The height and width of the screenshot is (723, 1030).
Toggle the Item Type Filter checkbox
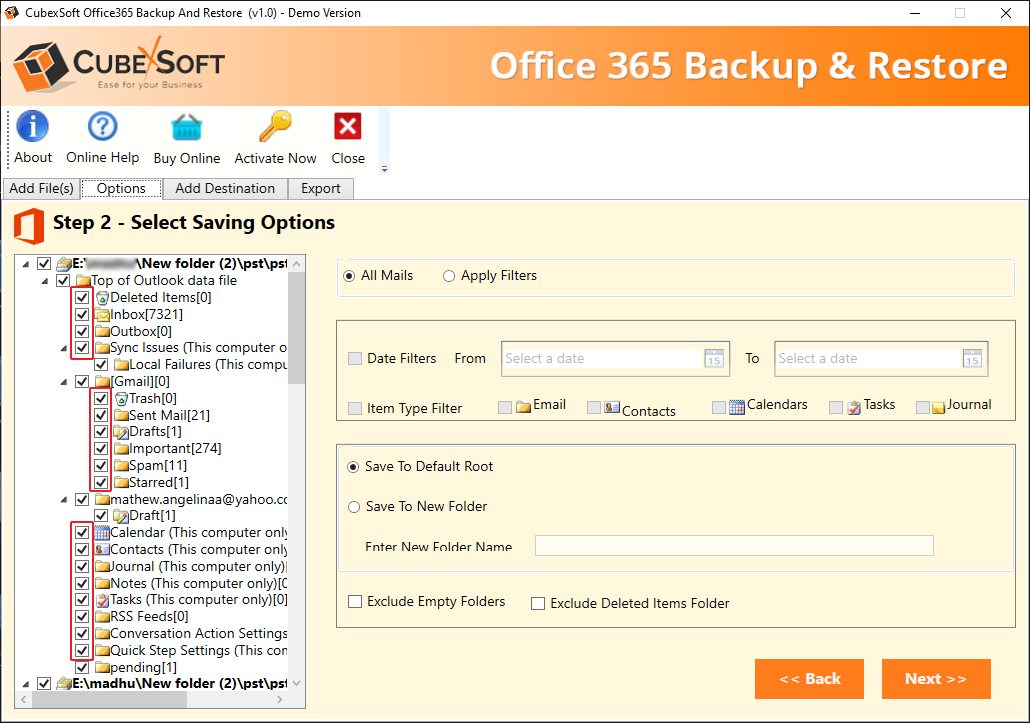355,408
